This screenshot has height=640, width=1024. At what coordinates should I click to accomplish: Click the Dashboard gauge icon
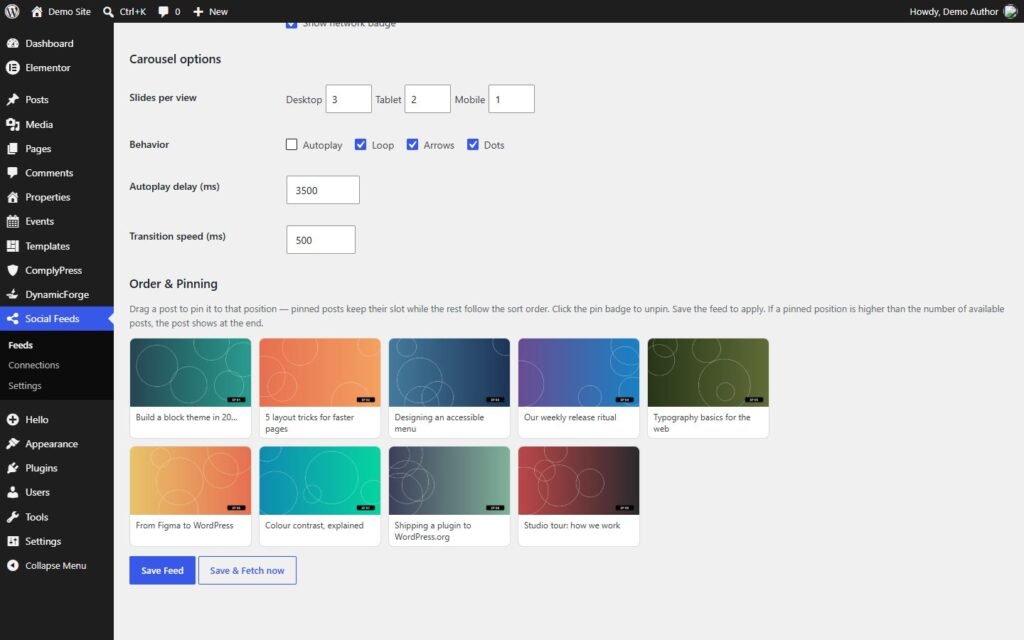(x=12, y=43)
